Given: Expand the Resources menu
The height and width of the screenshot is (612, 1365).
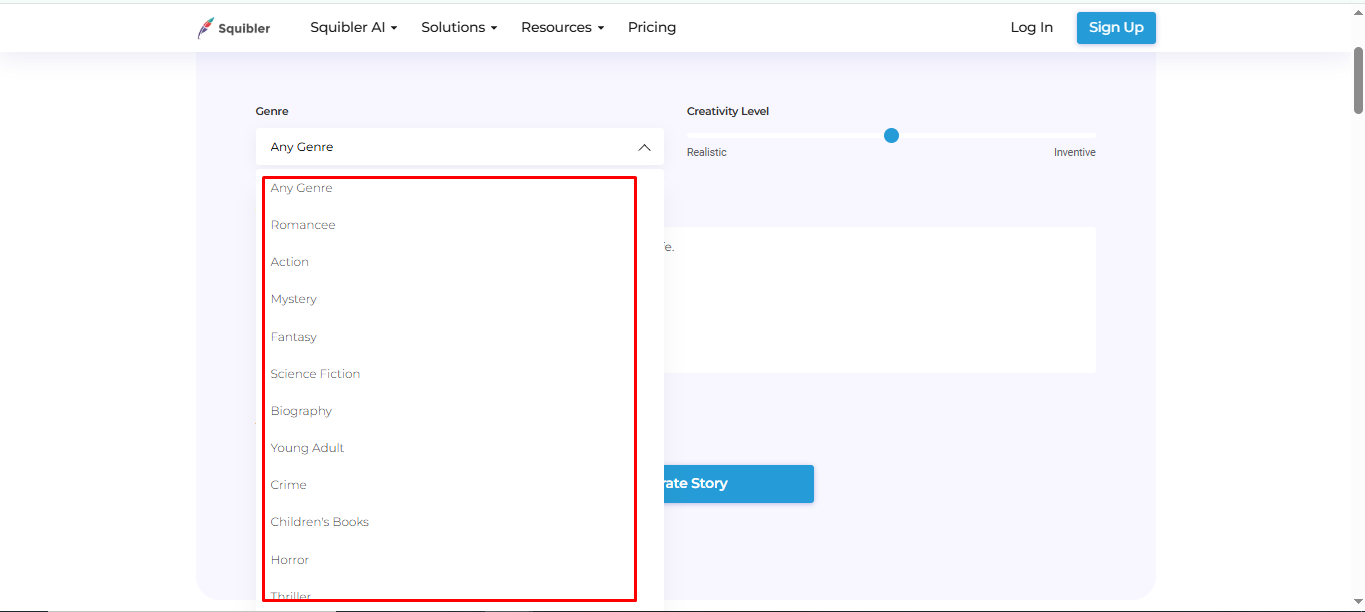Looking at the screenshot, I should pyautogui.click(x=556, y=27).
